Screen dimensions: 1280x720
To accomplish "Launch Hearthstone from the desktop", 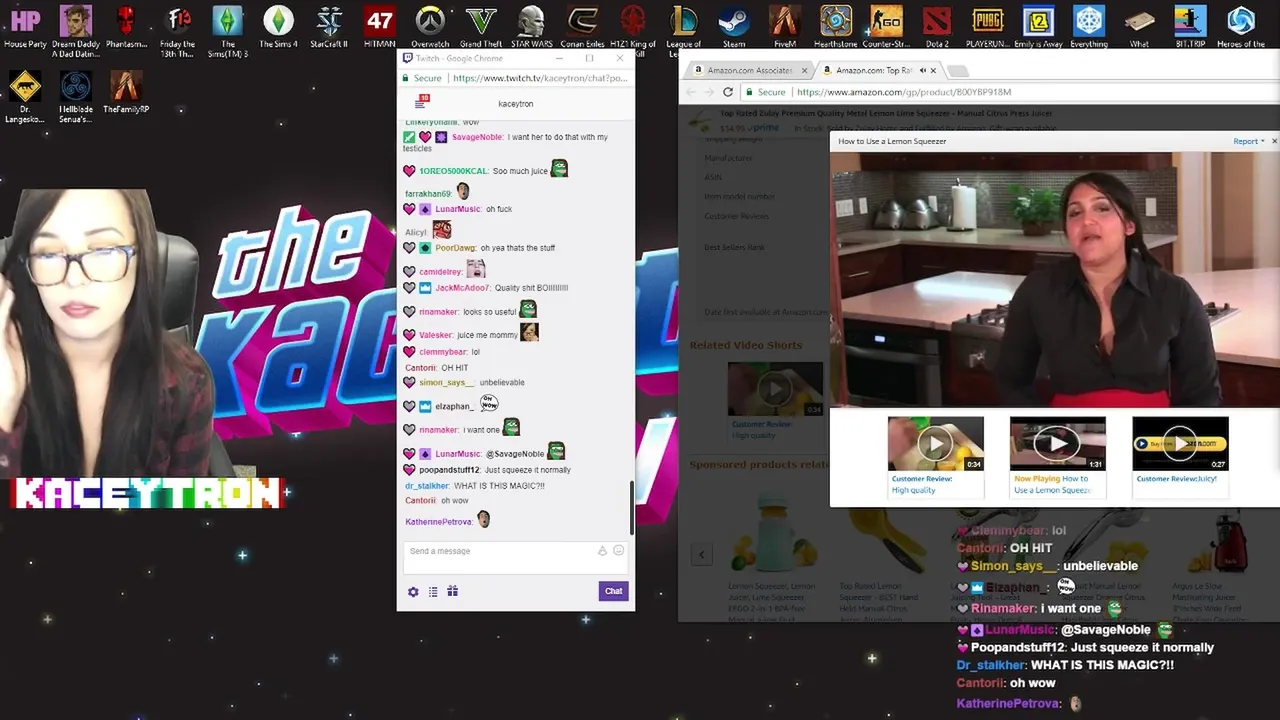I will 835,27.
